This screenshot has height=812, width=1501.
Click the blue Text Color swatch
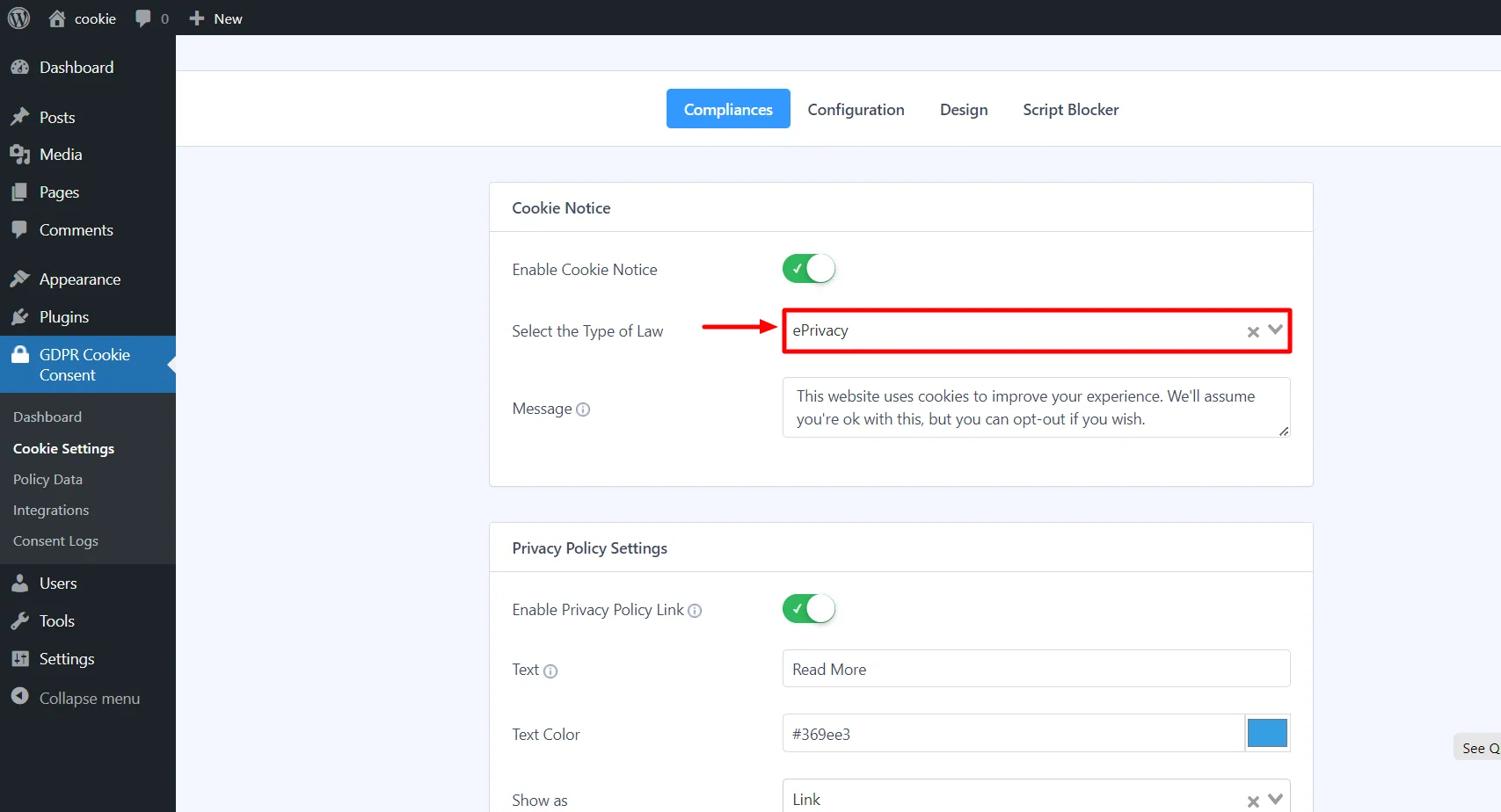(1267, 732)
